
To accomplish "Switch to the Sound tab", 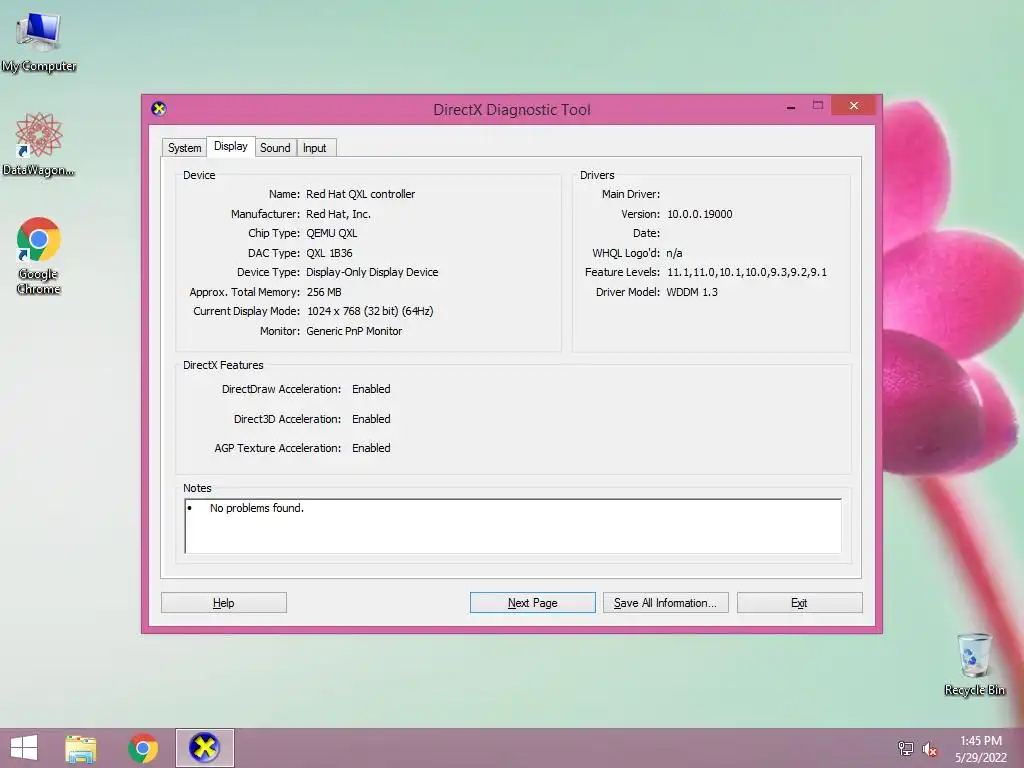I will click(275, 148).
